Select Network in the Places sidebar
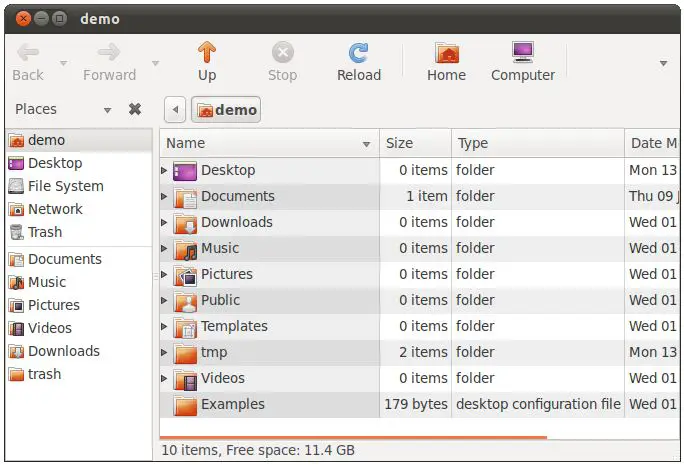Viewport: 684px width, 465px height. (55, 209)
